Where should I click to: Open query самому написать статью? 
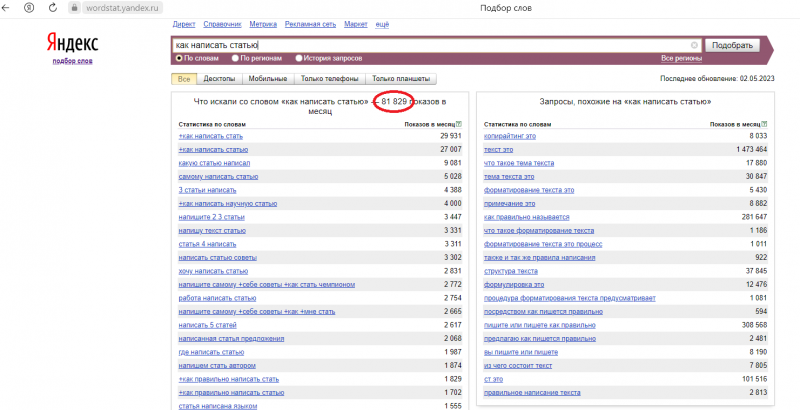coord(218,177)
